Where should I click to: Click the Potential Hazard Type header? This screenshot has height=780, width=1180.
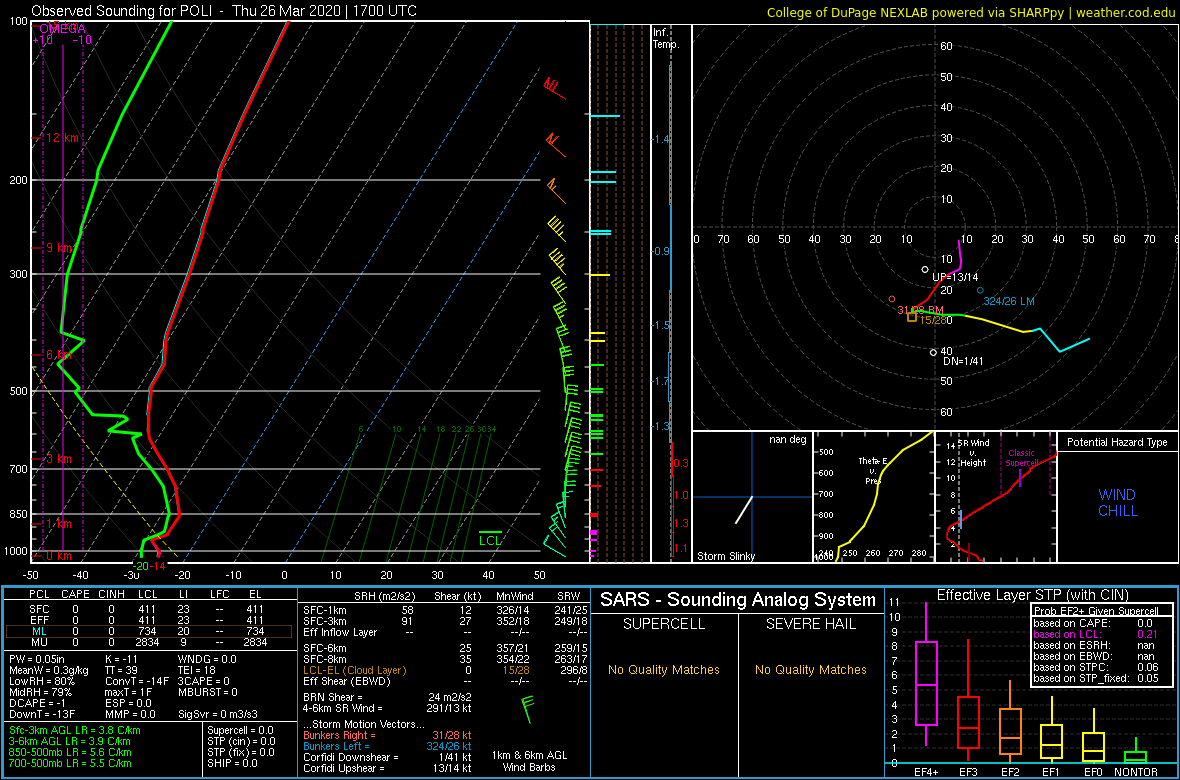click(1117, 442)
